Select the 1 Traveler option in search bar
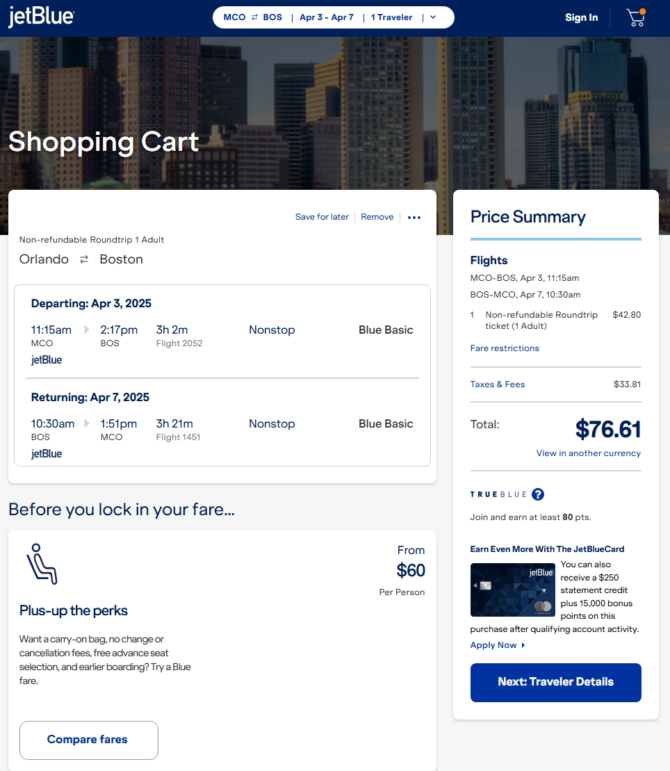This screenshot has width=670, height=771. coord(391,17)
